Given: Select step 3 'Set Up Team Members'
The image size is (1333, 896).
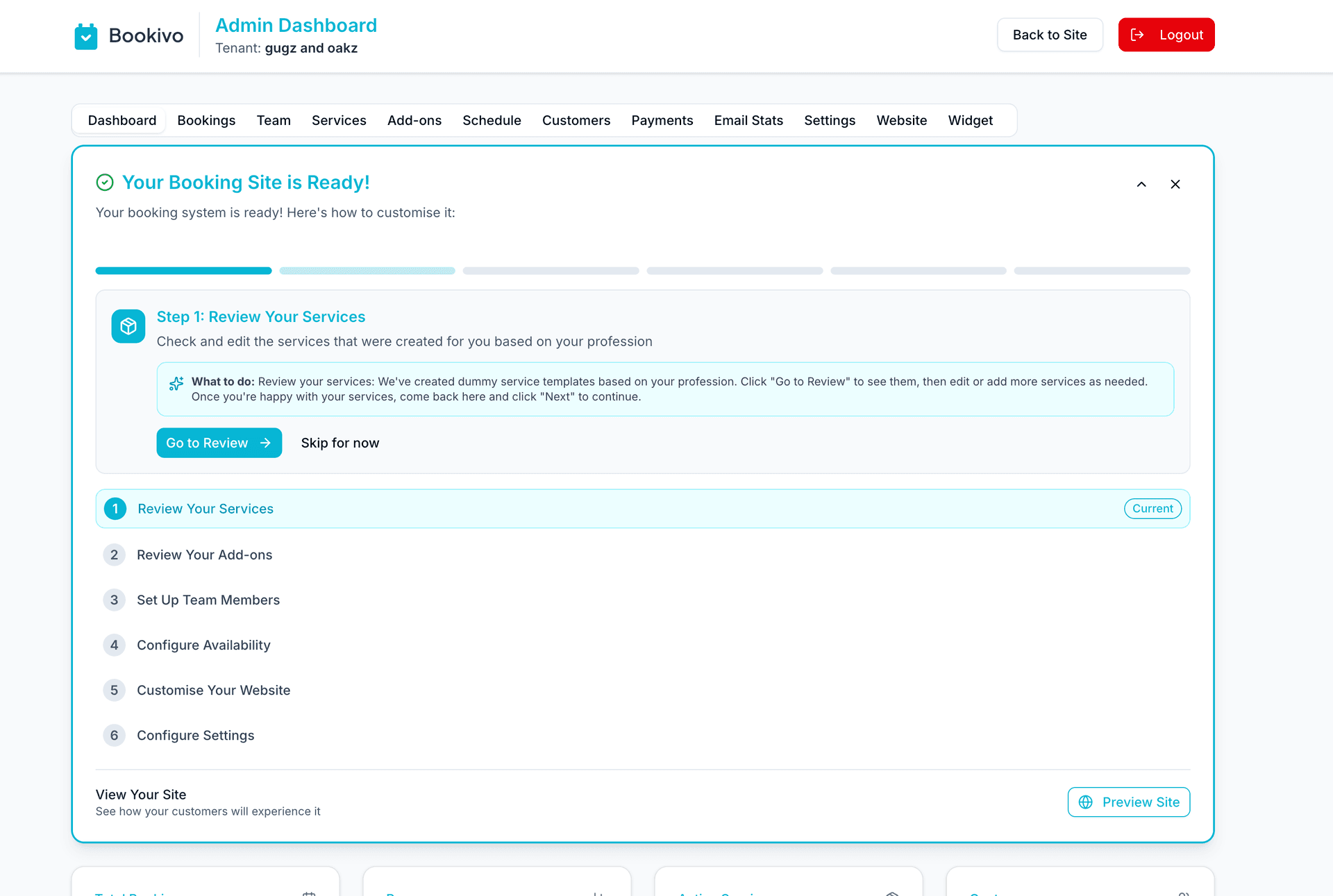Looking at the screenshot, I should tap(208, 600).
